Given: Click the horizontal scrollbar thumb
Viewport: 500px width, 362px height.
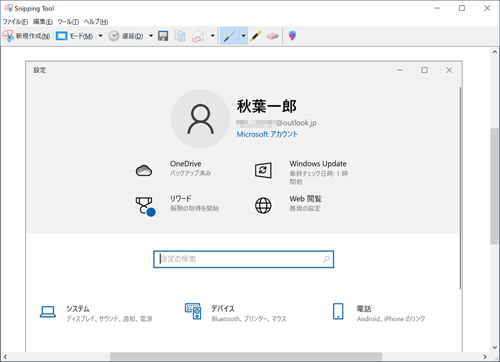Looking at the screenshot, I should pyautogui.click(x=246, y=357).
